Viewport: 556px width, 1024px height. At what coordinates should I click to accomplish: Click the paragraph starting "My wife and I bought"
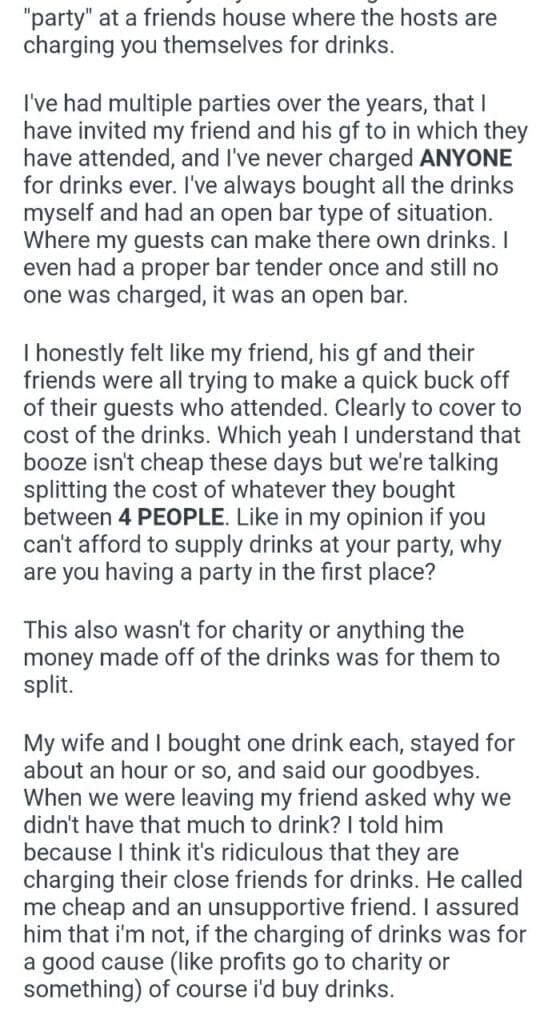click(x=274, y=866)
